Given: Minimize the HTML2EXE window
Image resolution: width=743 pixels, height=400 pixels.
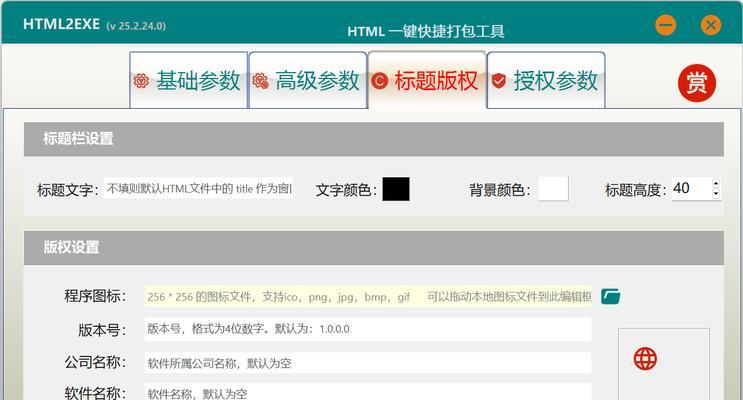Looking at the screenshot, I should pyautogui.click(x=665, y=25).
